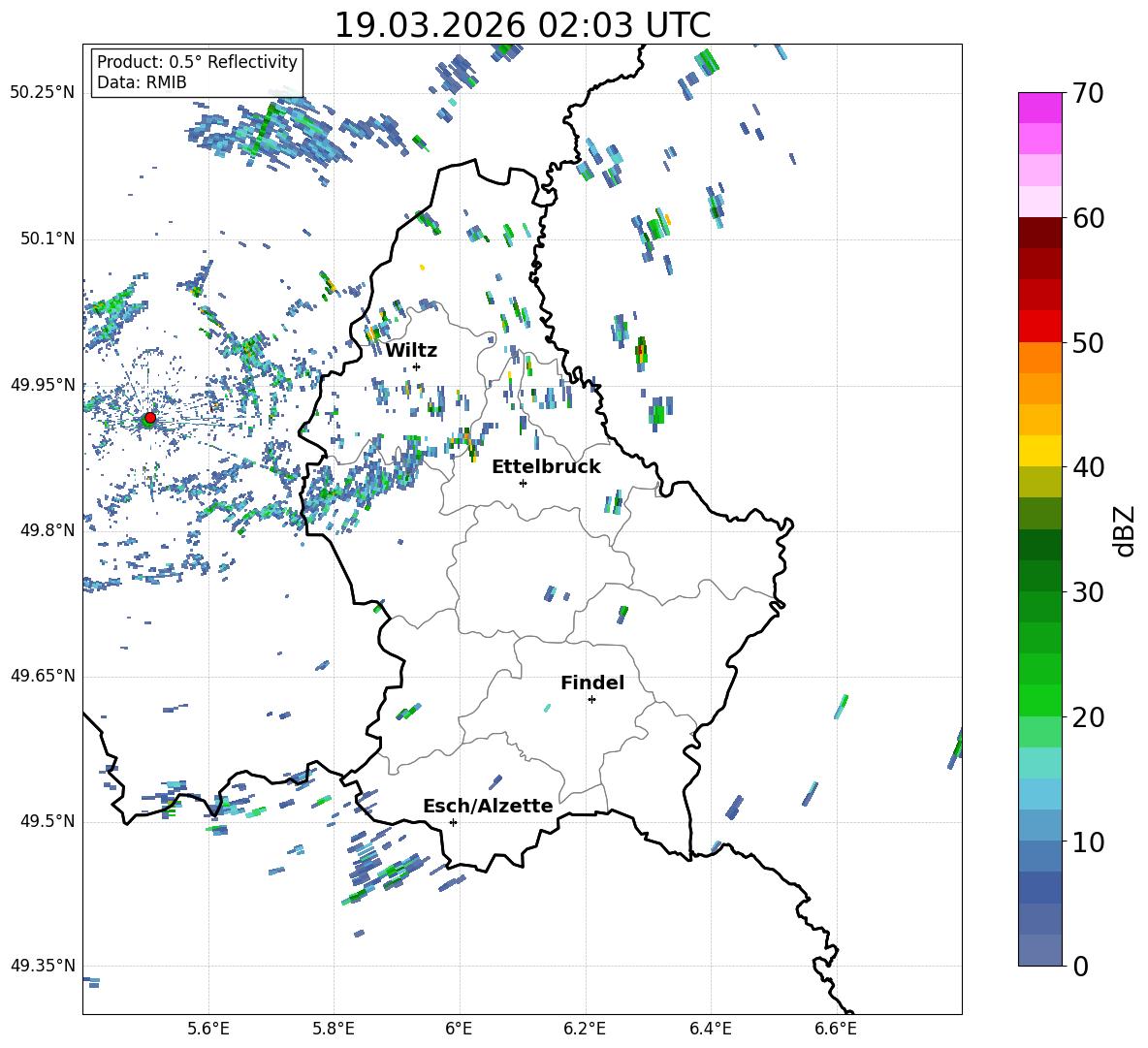Pick the bright red swatch above 50 dBZ
Viewport: 1148px width, 1048px height.
[x=1040, y=326]
